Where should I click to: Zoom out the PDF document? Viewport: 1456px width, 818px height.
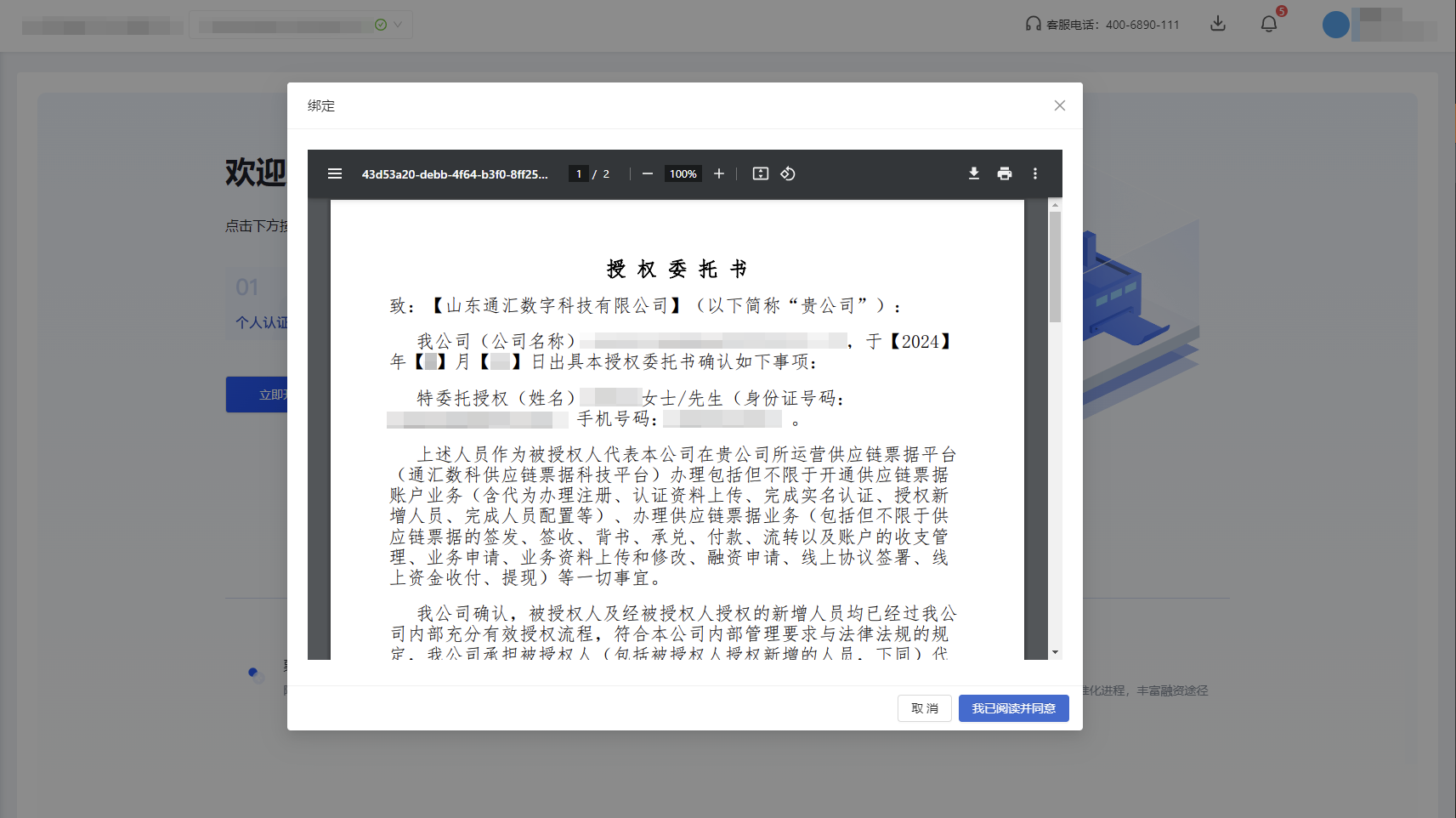tap(648, 173)
